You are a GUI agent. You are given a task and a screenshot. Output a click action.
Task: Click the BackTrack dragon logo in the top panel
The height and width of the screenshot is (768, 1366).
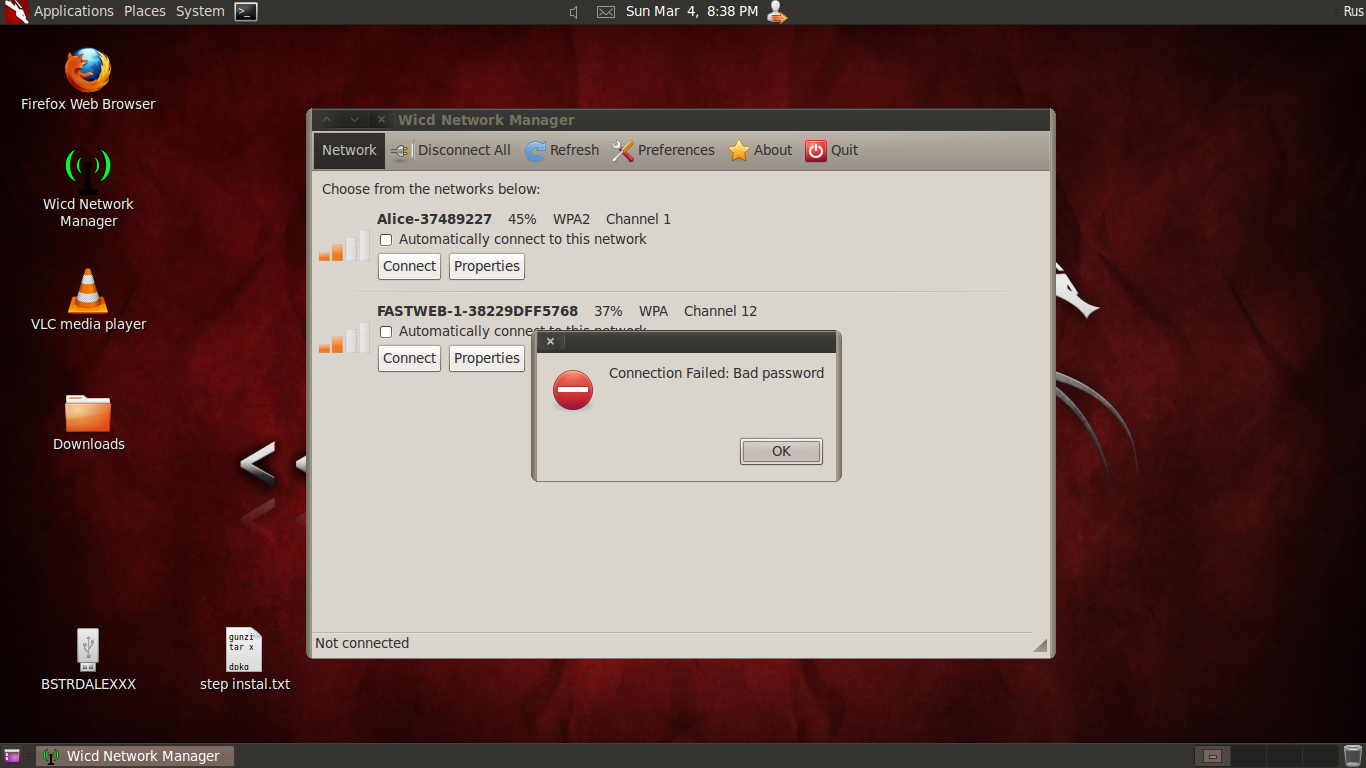coord(15,12)
